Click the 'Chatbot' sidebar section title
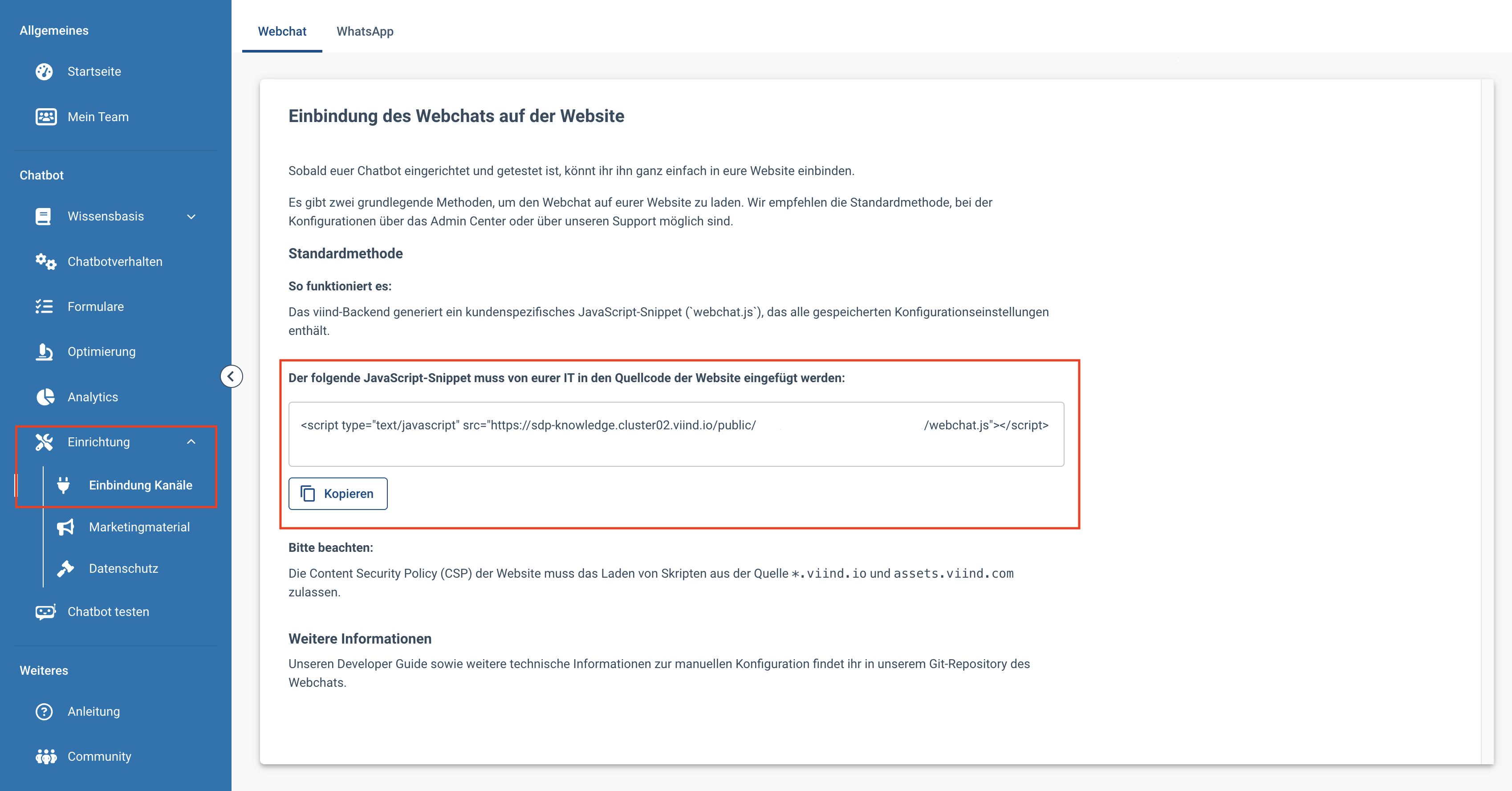 click(42, 175)
